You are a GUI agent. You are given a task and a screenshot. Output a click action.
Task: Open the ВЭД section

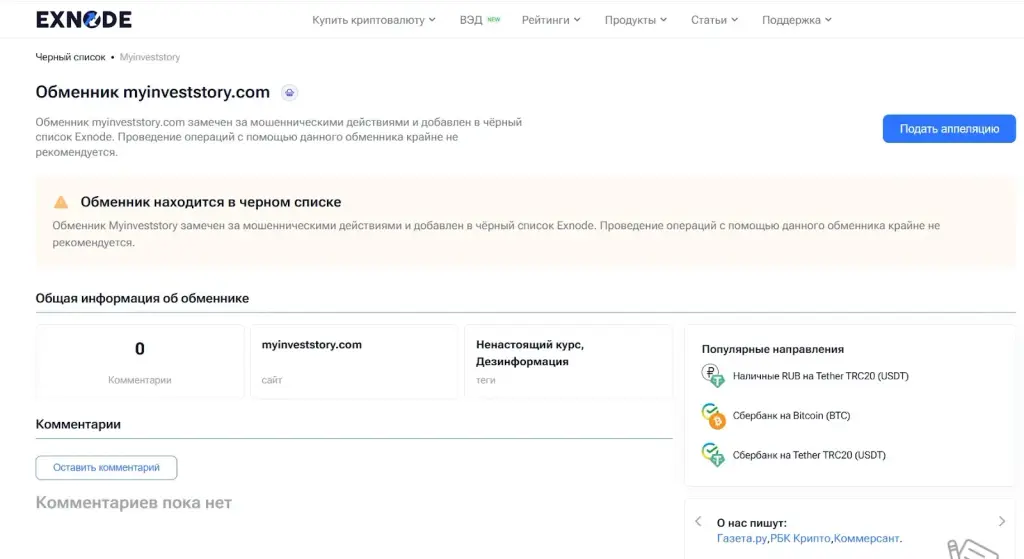coord(479,20)
